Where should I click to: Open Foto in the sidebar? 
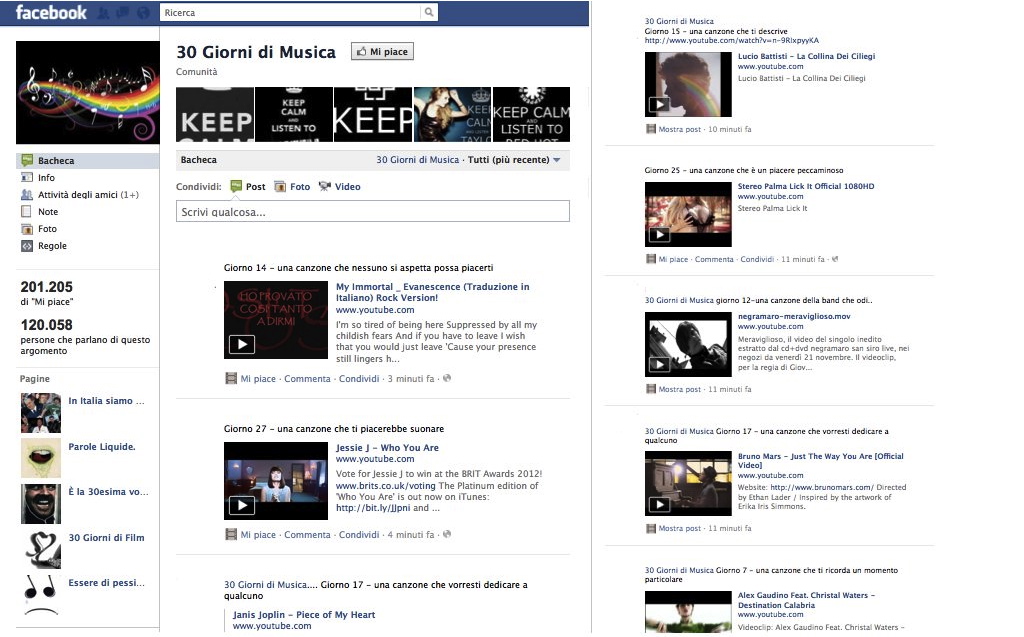coord(47,229)
